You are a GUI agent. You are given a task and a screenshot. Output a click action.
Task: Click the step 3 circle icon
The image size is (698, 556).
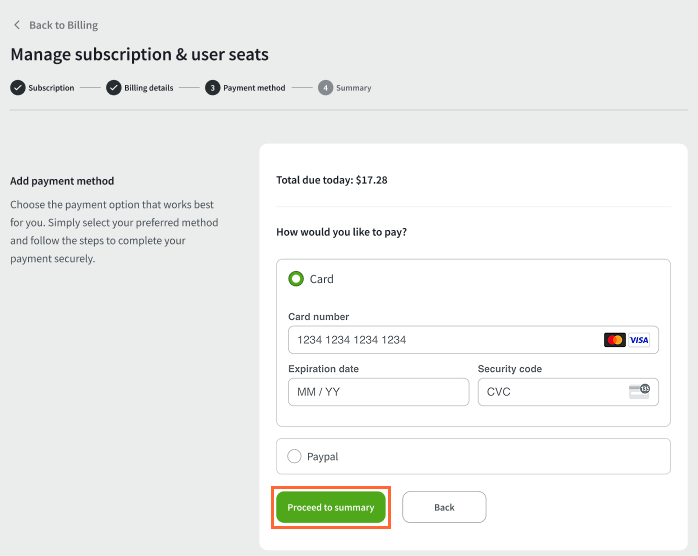tap(212, 88)
